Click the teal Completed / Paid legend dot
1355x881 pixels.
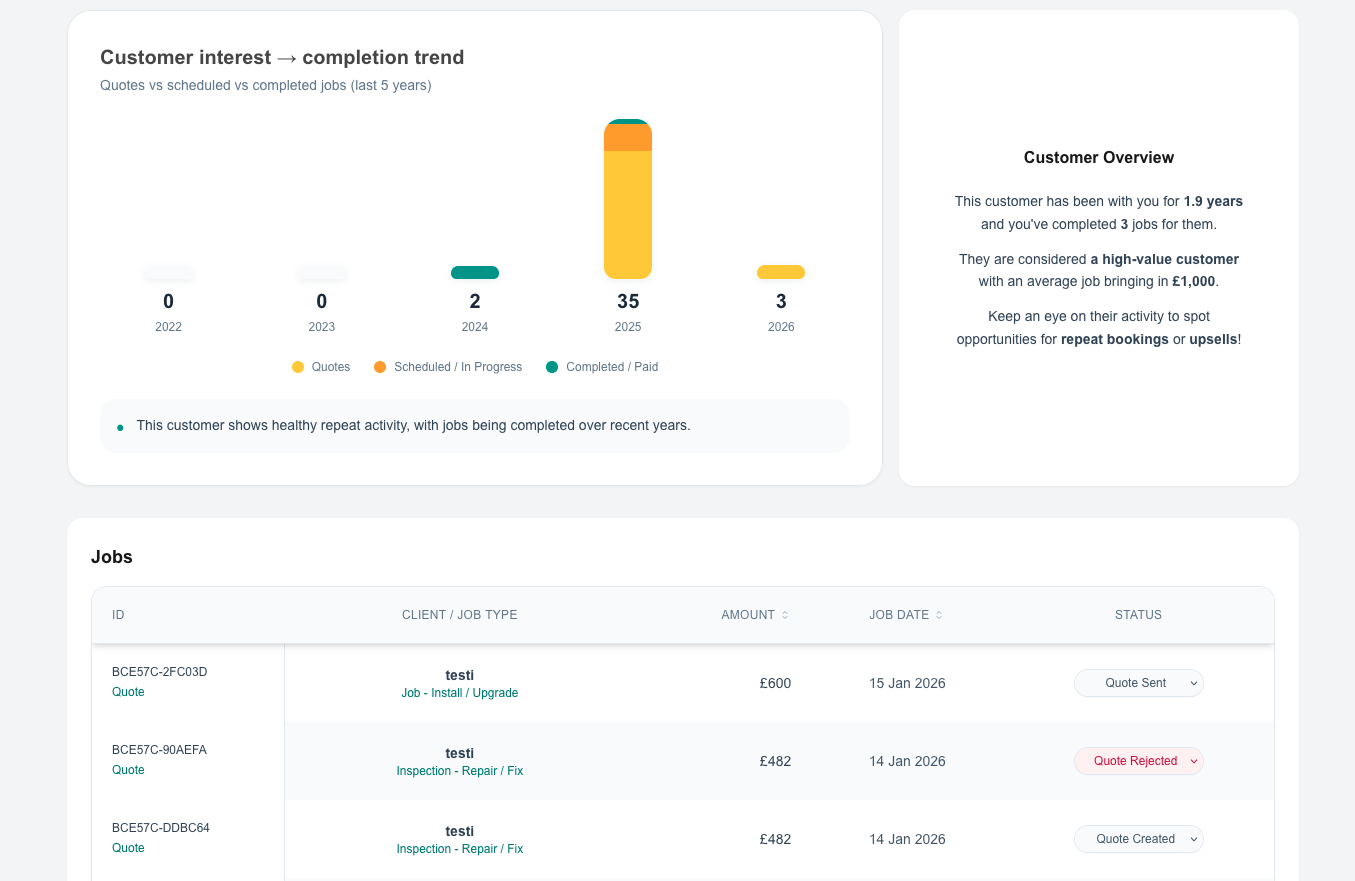click(x=551, y=367)
